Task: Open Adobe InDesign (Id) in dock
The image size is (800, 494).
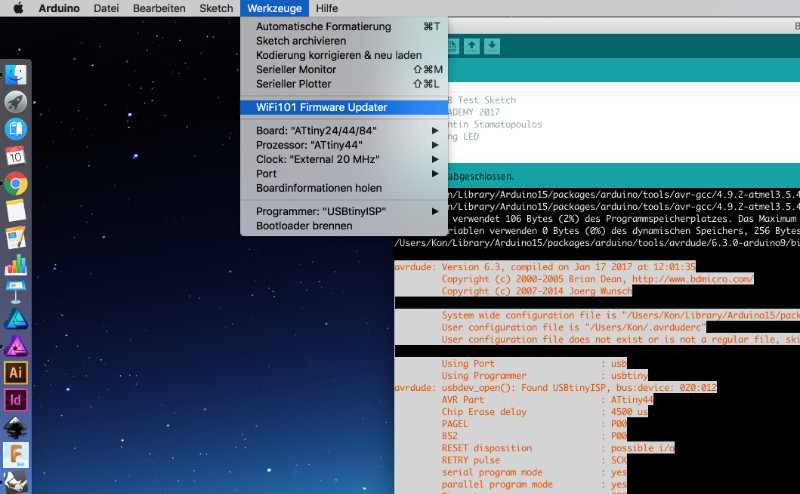Action: pos(16,400)
